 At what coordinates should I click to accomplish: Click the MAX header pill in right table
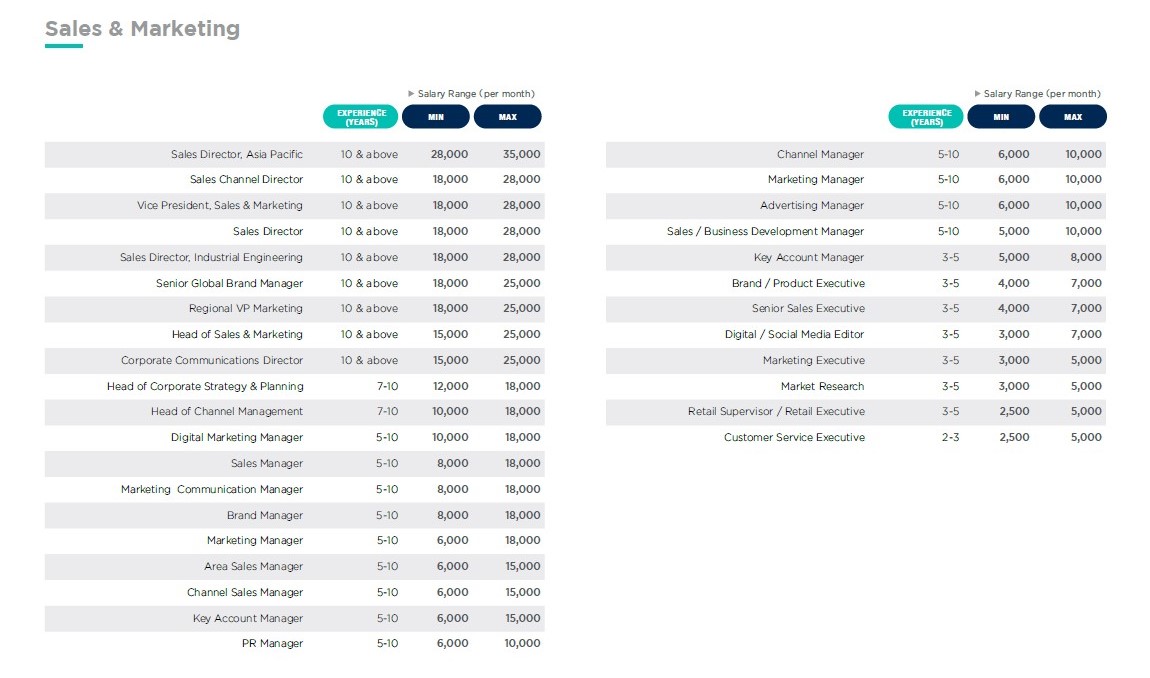(x=1073, y=117)
